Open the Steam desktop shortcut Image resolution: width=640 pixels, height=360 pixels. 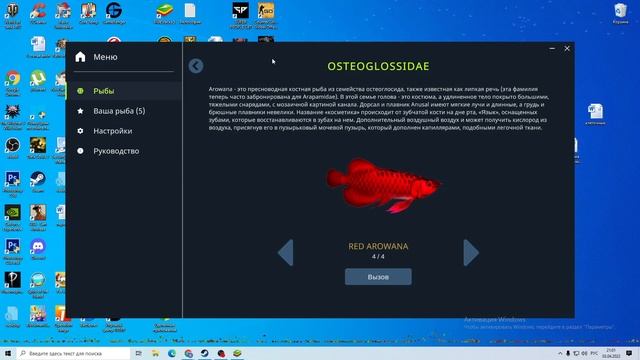tap(38, 182)
